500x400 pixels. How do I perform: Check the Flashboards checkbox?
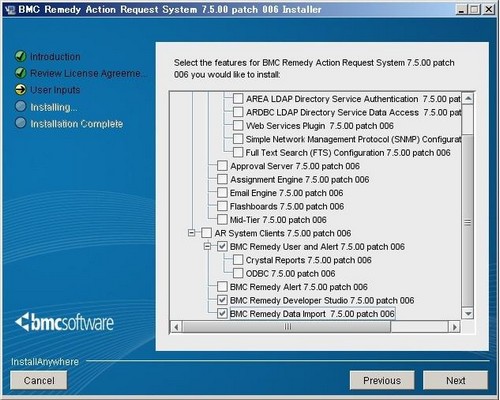pos(222,206)
